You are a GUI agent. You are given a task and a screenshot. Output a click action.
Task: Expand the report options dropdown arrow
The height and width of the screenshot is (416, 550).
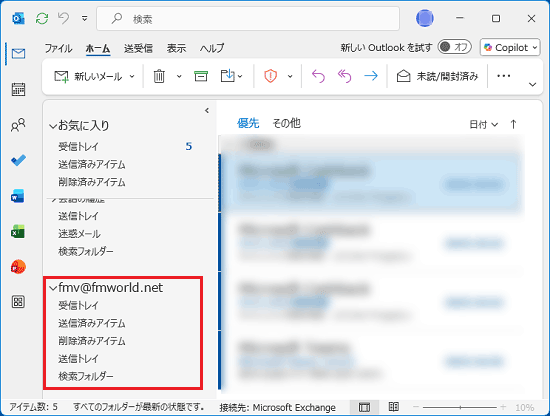tap(290, 76)
